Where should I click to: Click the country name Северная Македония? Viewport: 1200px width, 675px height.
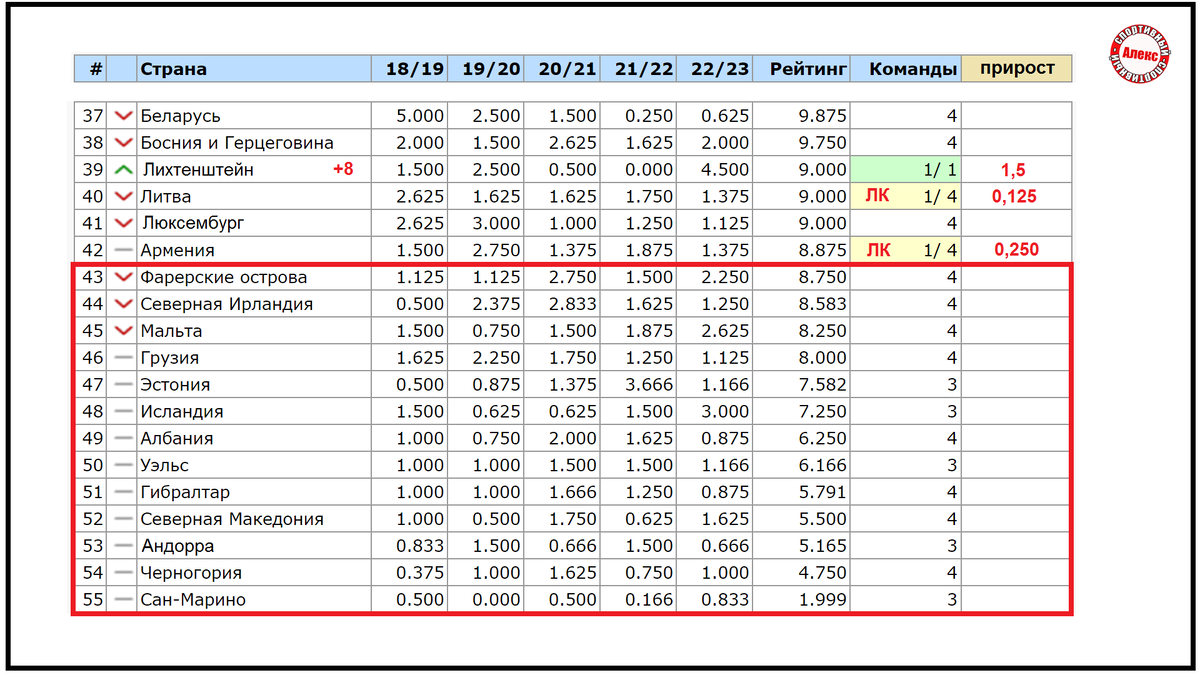[232, 519]
